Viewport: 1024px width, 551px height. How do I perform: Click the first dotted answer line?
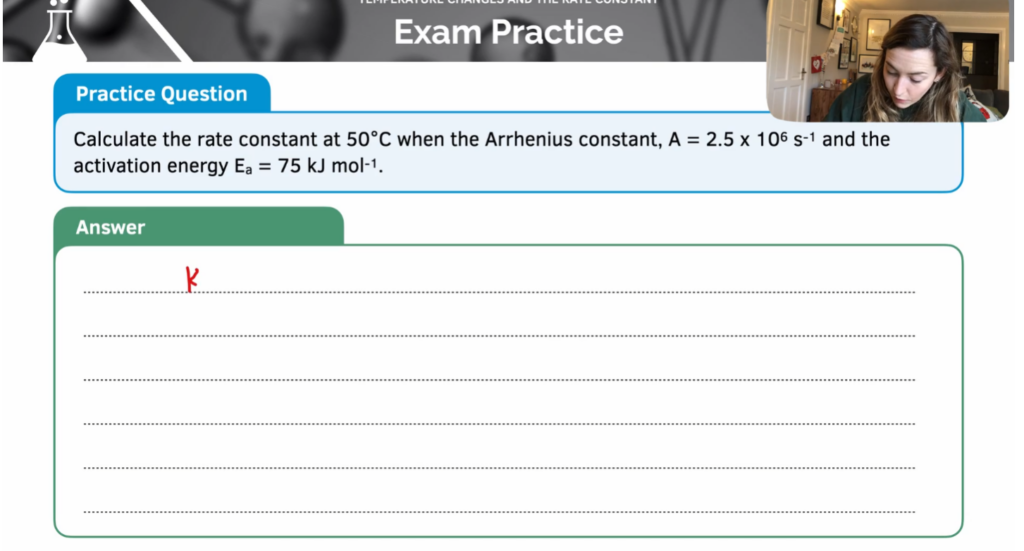coord(500,292)
